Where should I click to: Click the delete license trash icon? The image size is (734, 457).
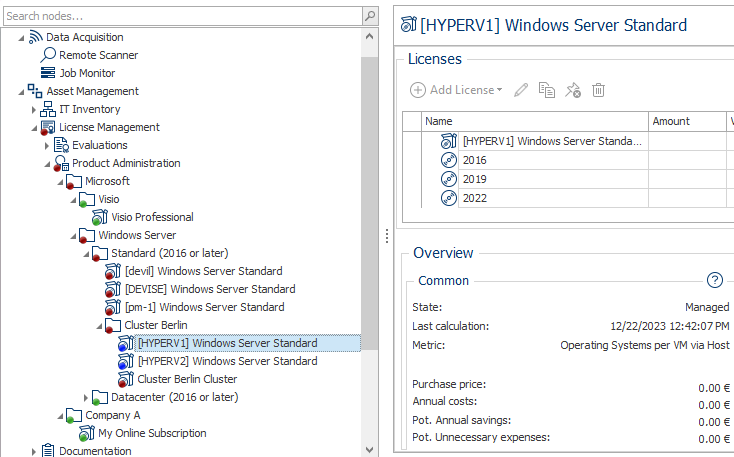coord(598,89)
